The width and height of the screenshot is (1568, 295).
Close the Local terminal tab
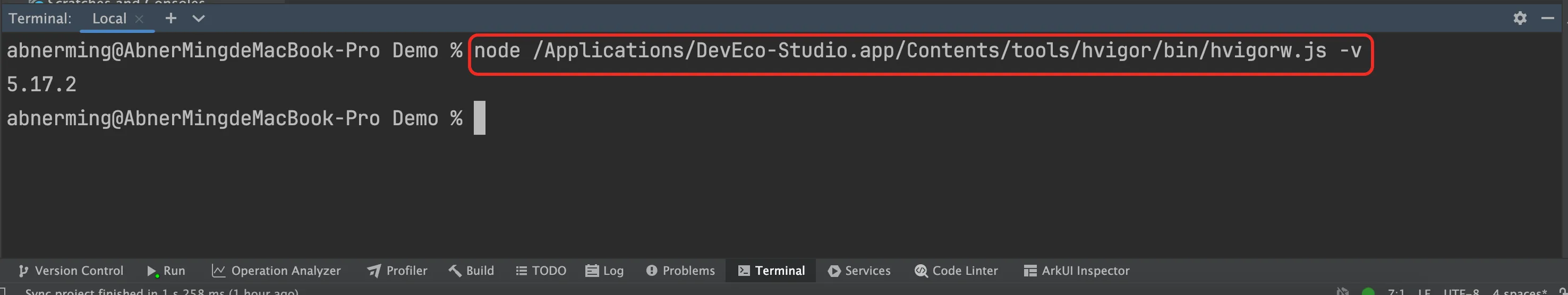coord(139,19)
